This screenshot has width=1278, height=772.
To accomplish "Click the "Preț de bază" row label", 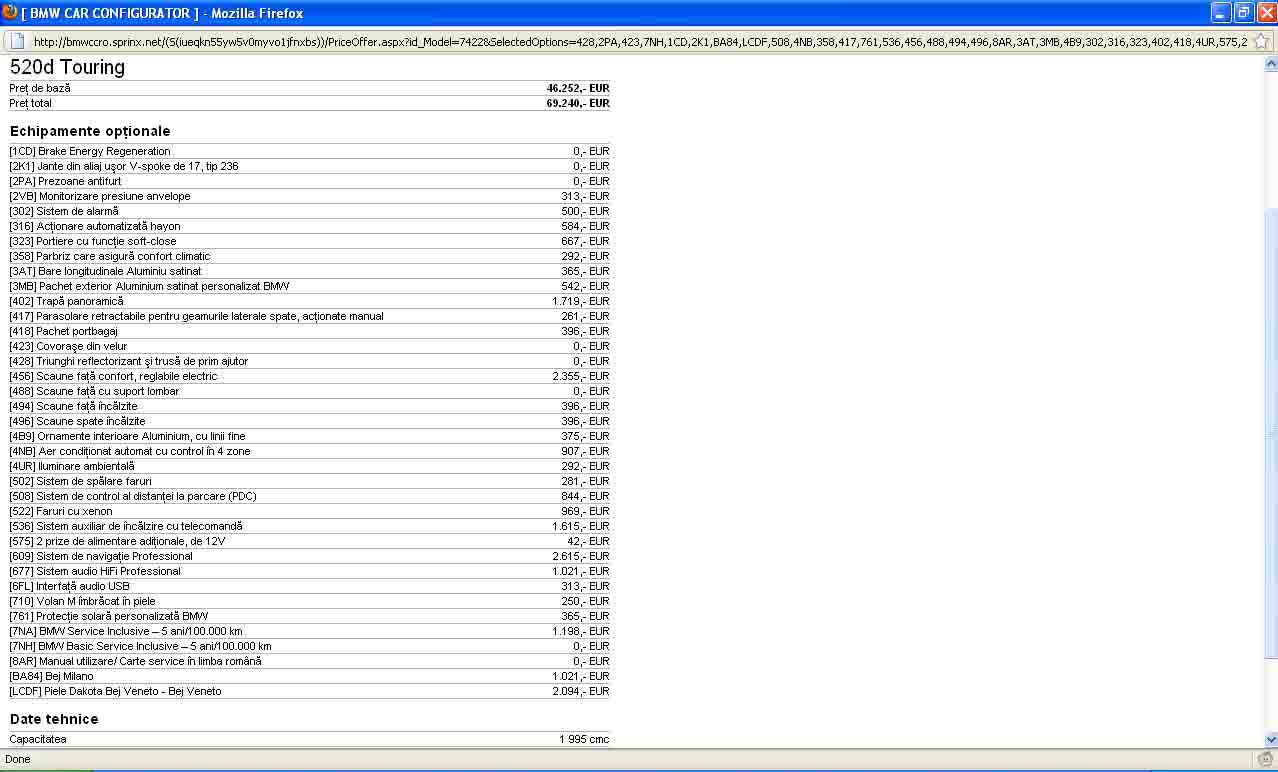I will (x=40, y=88).
